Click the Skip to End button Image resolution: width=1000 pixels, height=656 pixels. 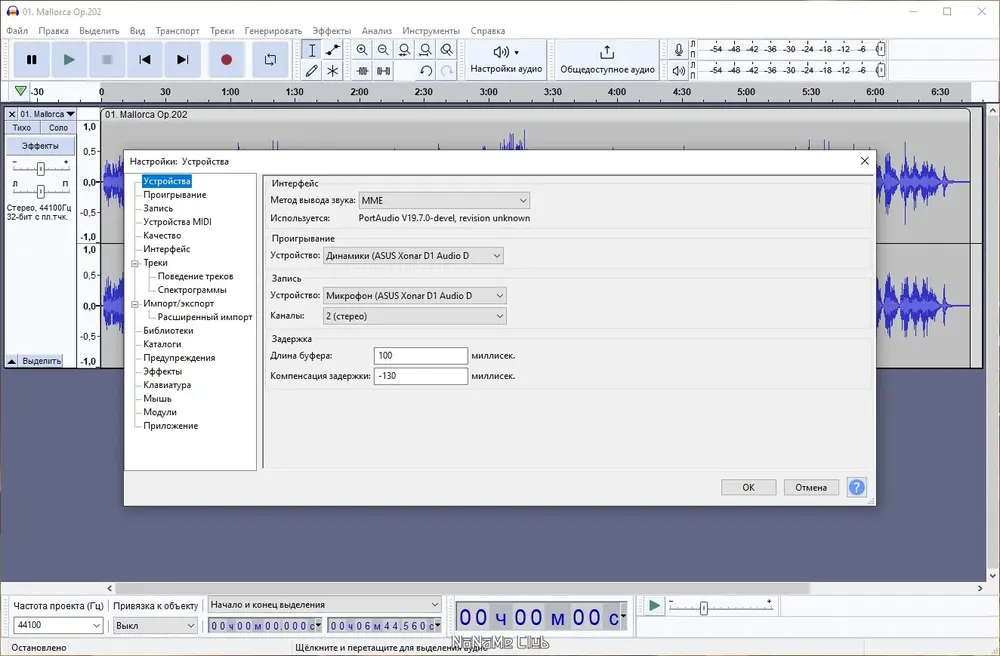(x=182, y=60)
